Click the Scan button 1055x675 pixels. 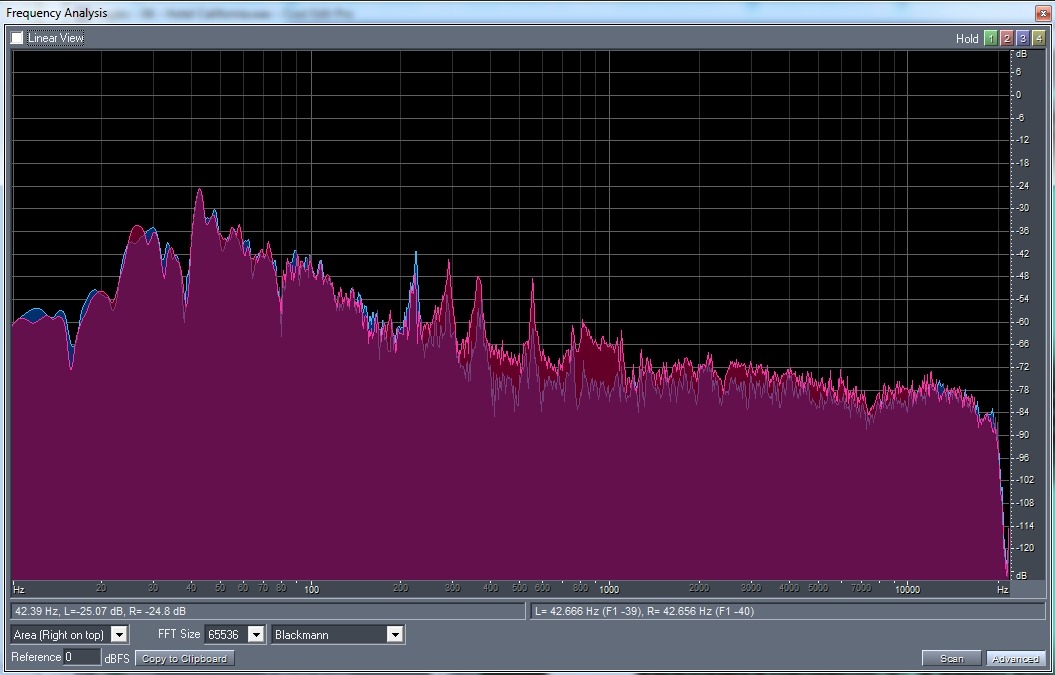[x=951, y=658]
